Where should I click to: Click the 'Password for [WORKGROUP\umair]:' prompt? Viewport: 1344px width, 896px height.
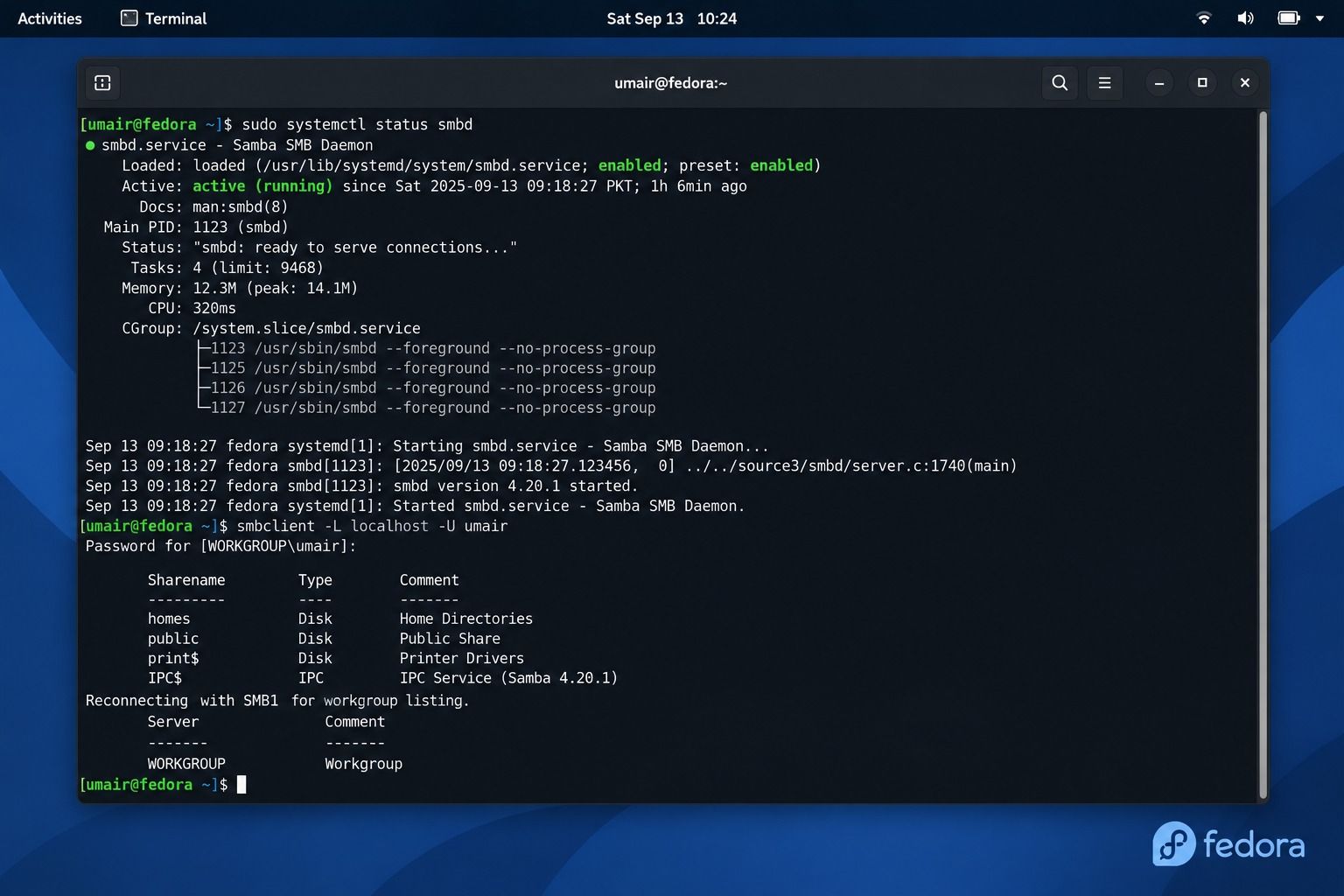point(220,547)
